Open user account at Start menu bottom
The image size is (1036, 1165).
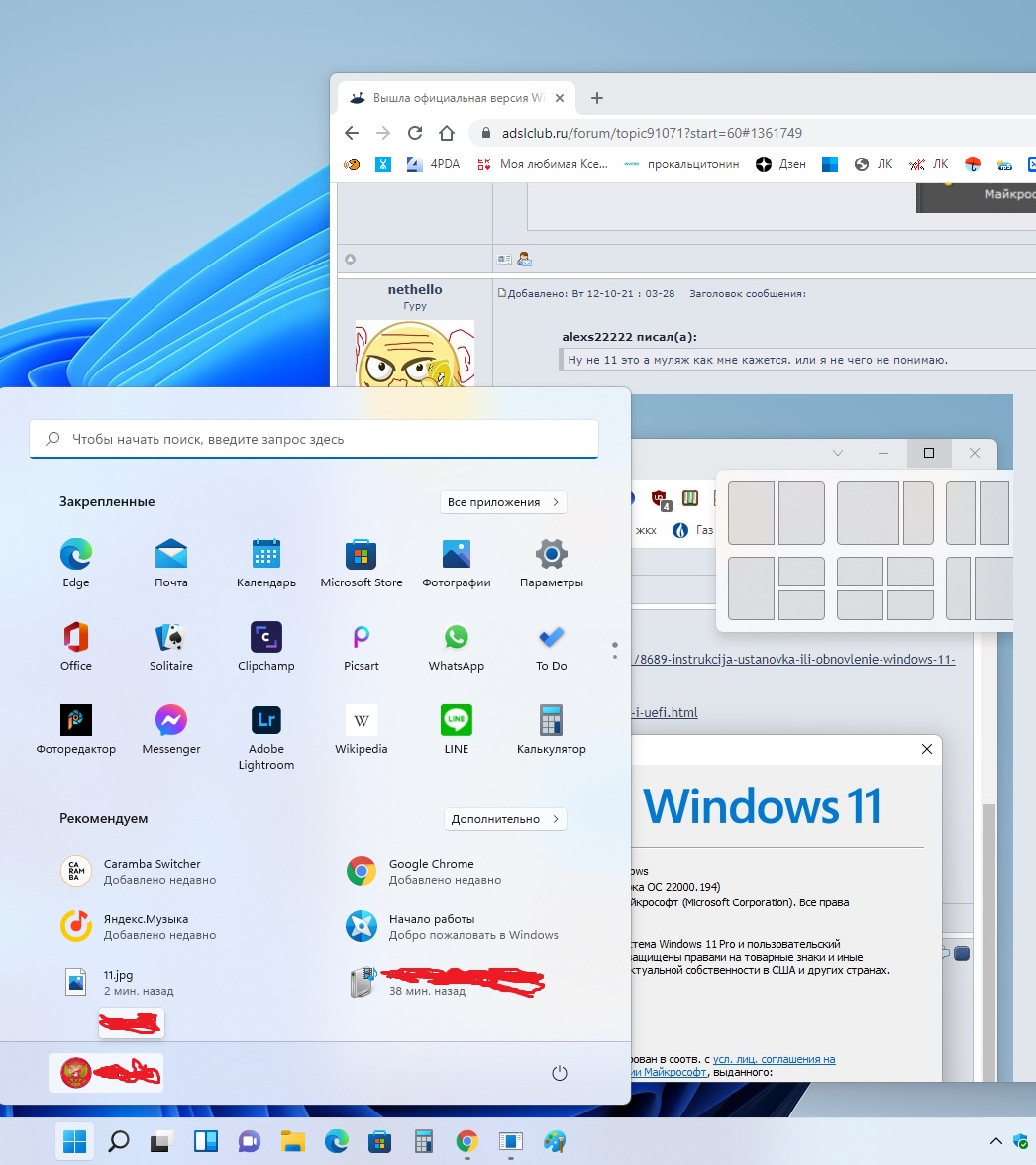[x=106, y=1073]
